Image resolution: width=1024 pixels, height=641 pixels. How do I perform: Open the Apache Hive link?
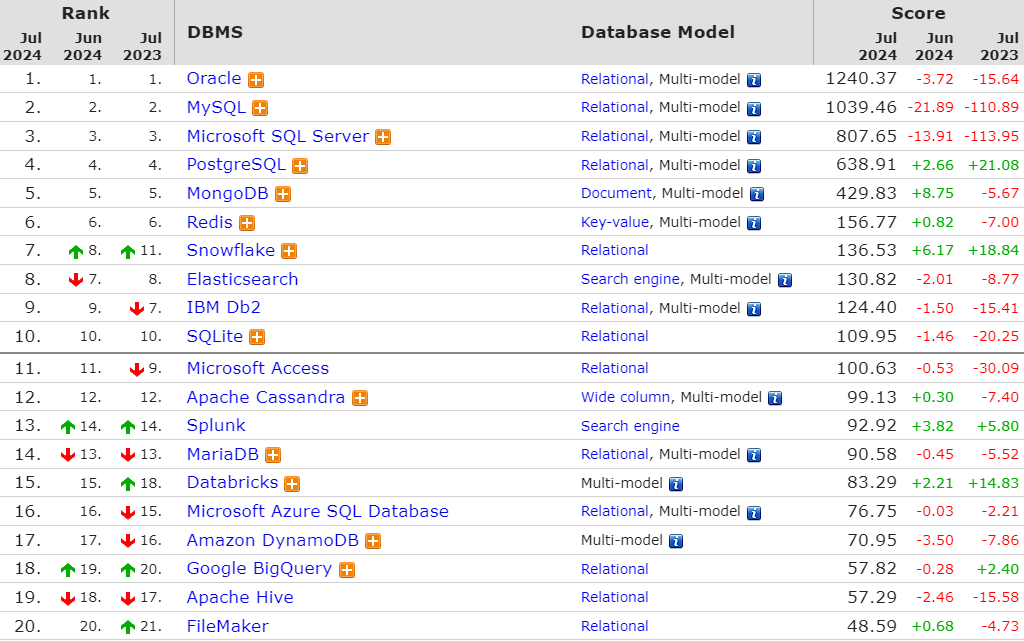pos(240,598)
